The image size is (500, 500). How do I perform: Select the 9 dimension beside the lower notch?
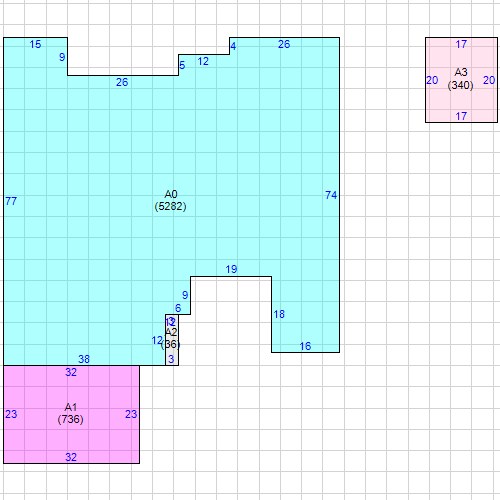(185, 295)
